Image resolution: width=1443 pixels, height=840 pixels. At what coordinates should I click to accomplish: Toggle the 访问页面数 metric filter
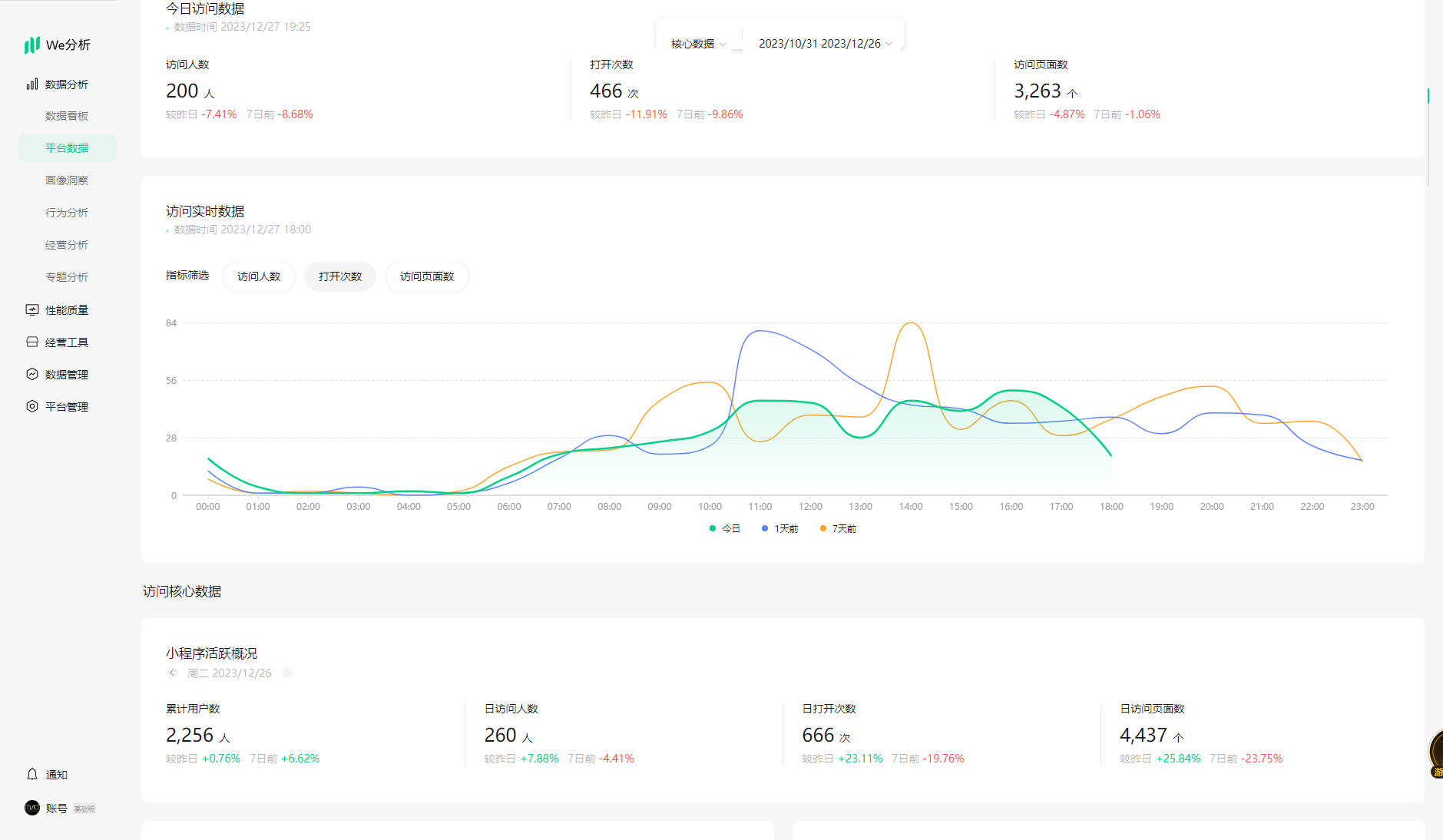click(x=427, y=276)
